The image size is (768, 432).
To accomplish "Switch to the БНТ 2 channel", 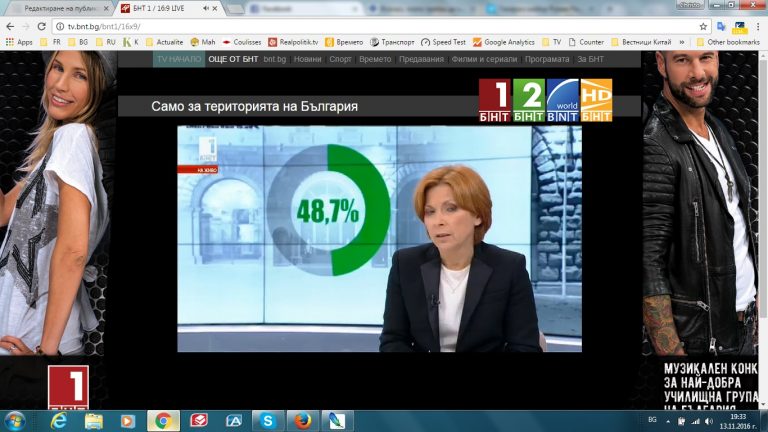I will pyautogui.click(x=528, y=100).
